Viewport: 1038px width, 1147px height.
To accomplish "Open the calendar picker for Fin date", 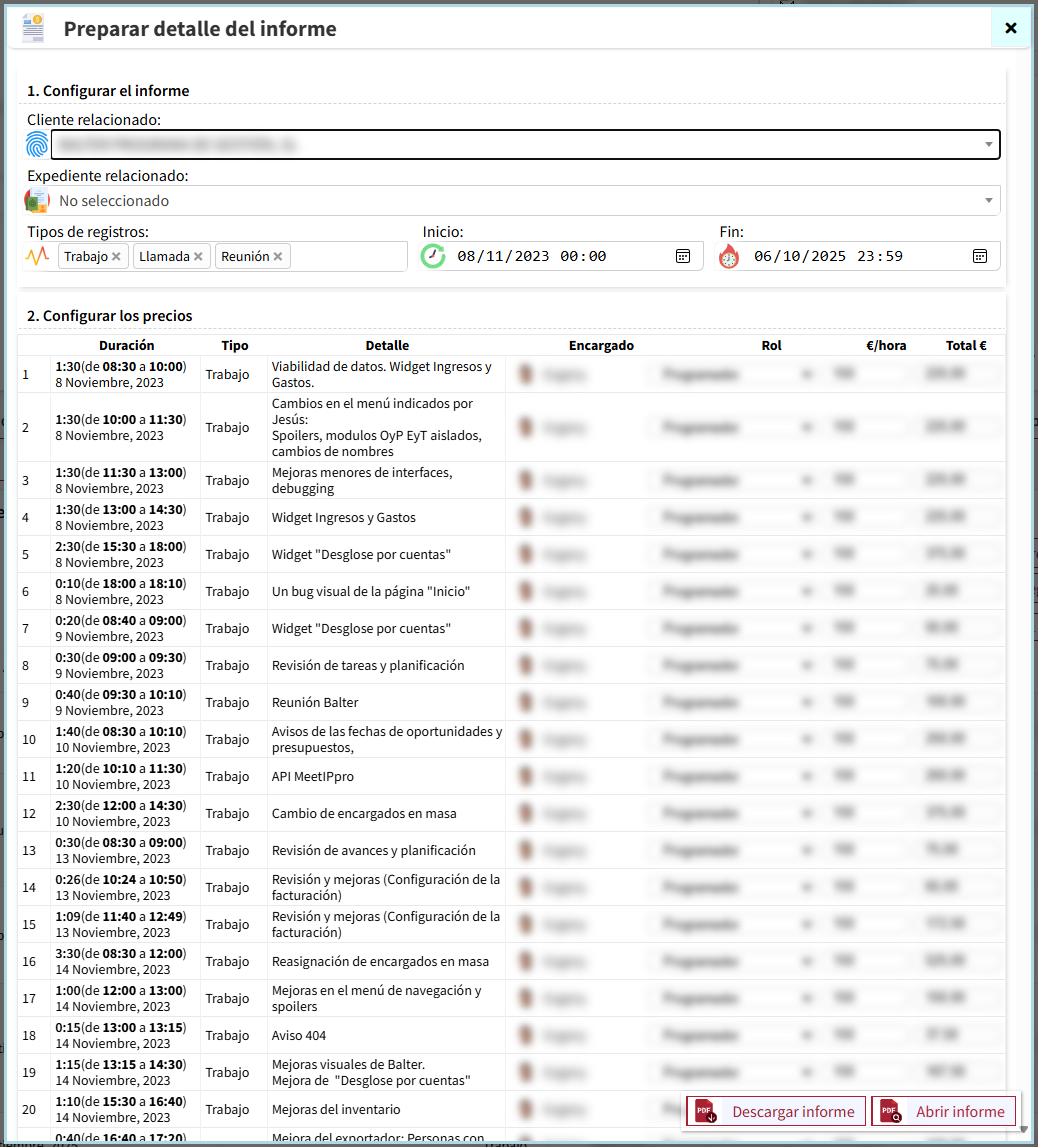I will (980, 256).
